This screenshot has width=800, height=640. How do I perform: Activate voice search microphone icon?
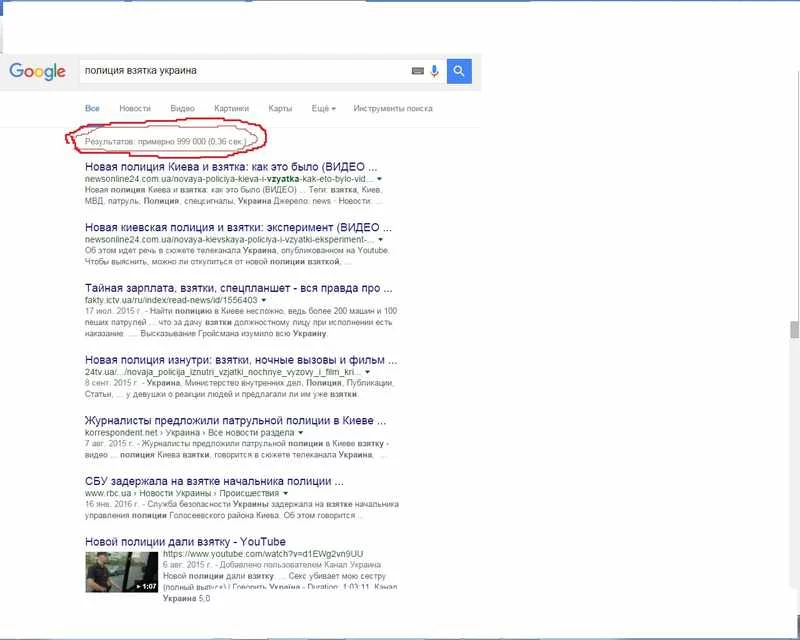point(434,71)
